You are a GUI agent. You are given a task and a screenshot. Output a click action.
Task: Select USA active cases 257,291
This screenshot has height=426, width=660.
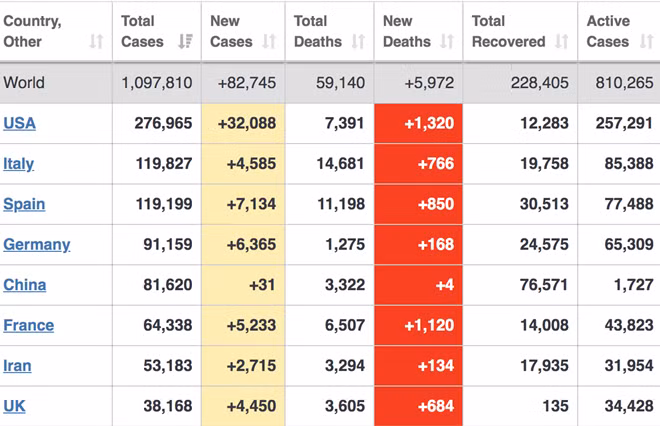pyautogui.click(x=624, y=123)
